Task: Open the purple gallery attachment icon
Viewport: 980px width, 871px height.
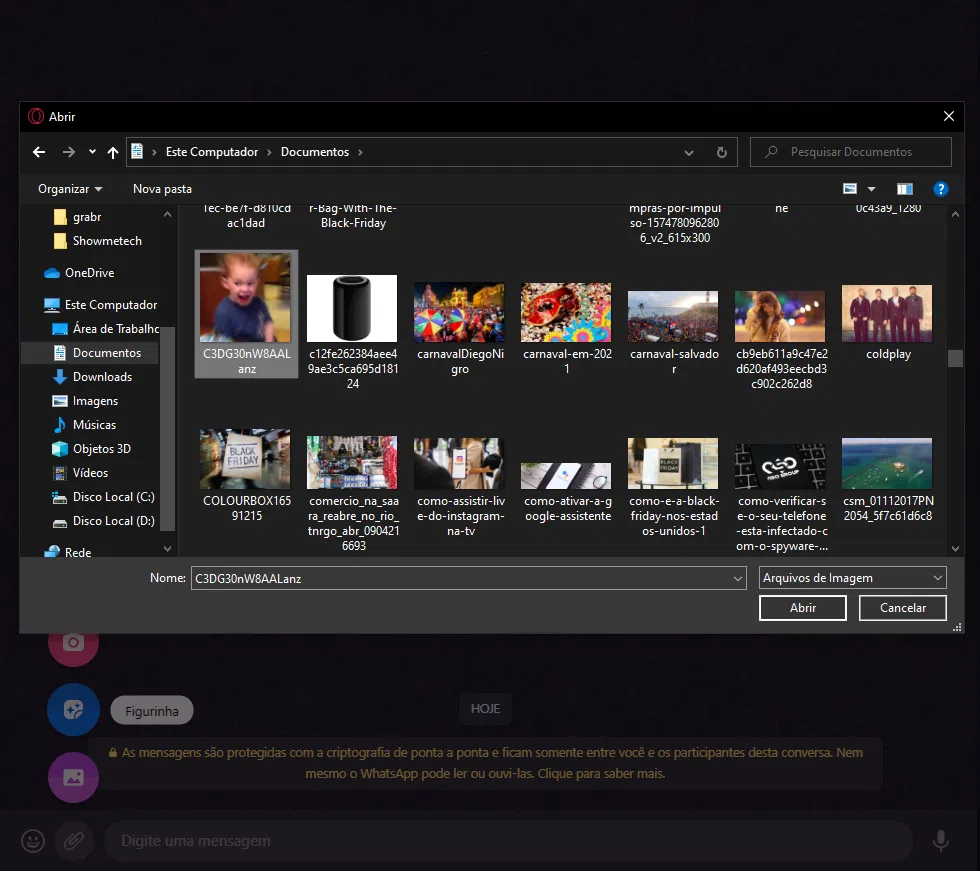Action: pos(73,777)
